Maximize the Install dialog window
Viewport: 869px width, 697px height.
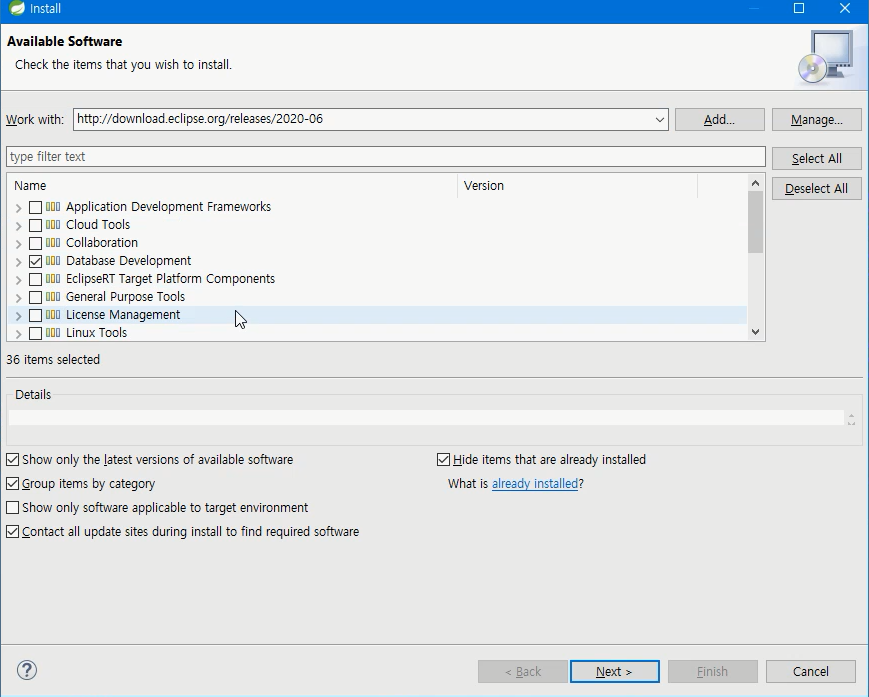[799, 8]
